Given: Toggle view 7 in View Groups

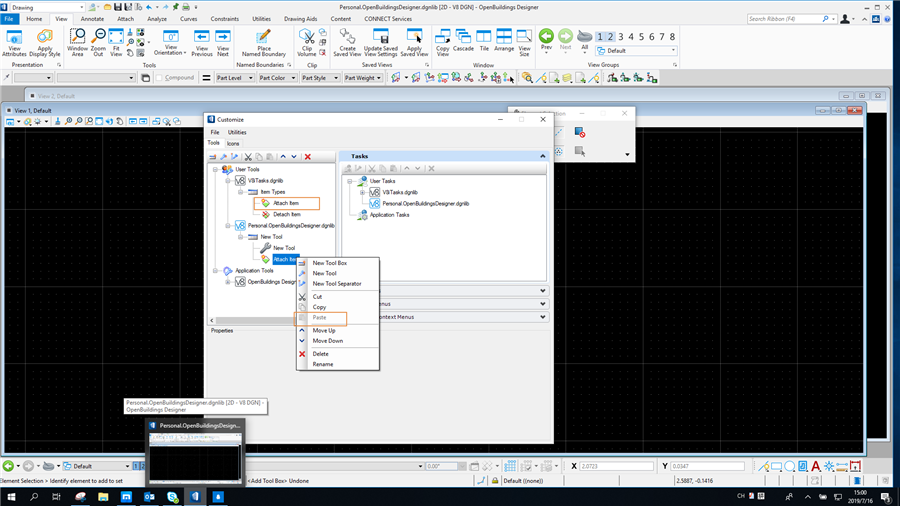Looking at the screenshot, I should click(662, 37).
